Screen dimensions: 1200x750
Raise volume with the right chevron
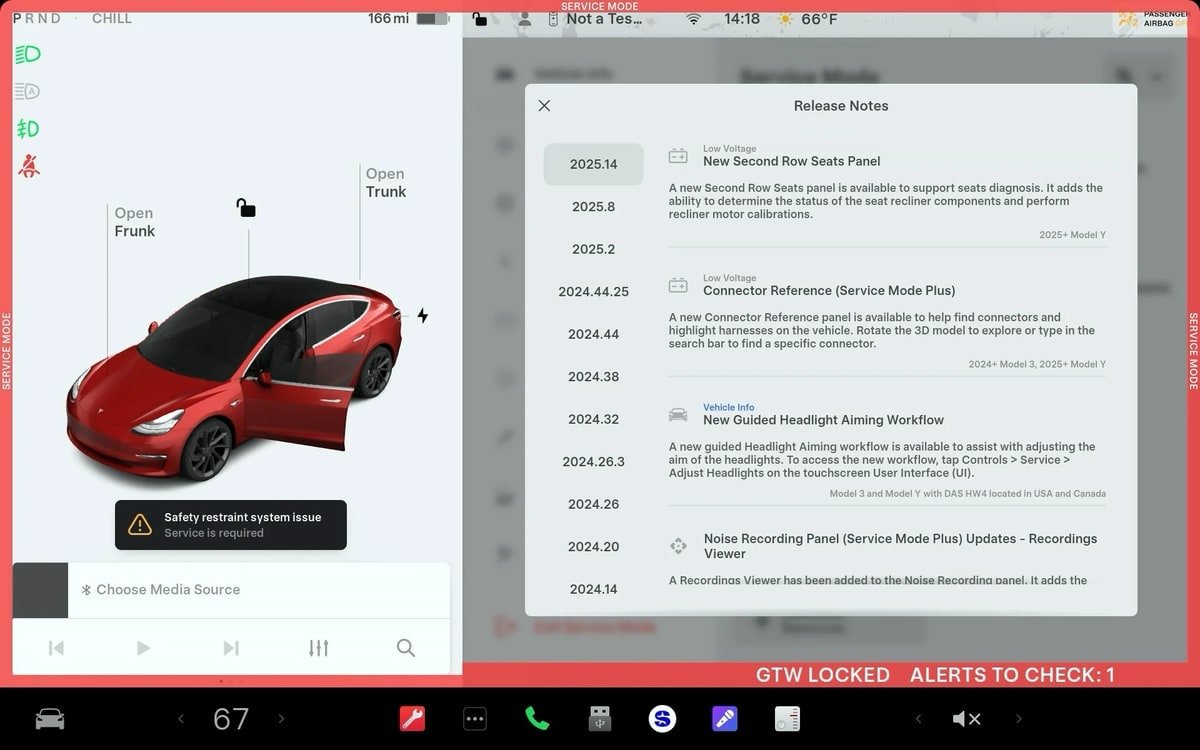pos(1019,718)
